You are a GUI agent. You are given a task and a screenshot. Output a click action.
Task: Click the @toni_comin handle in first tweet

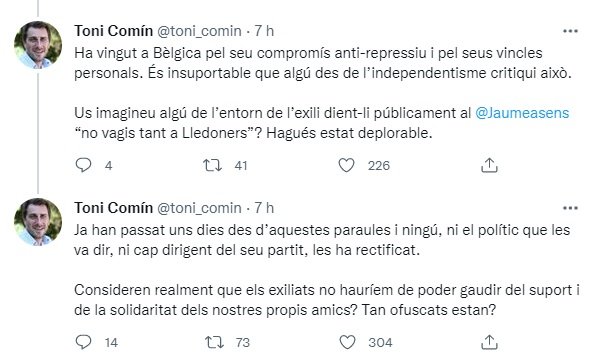(199, 31)
